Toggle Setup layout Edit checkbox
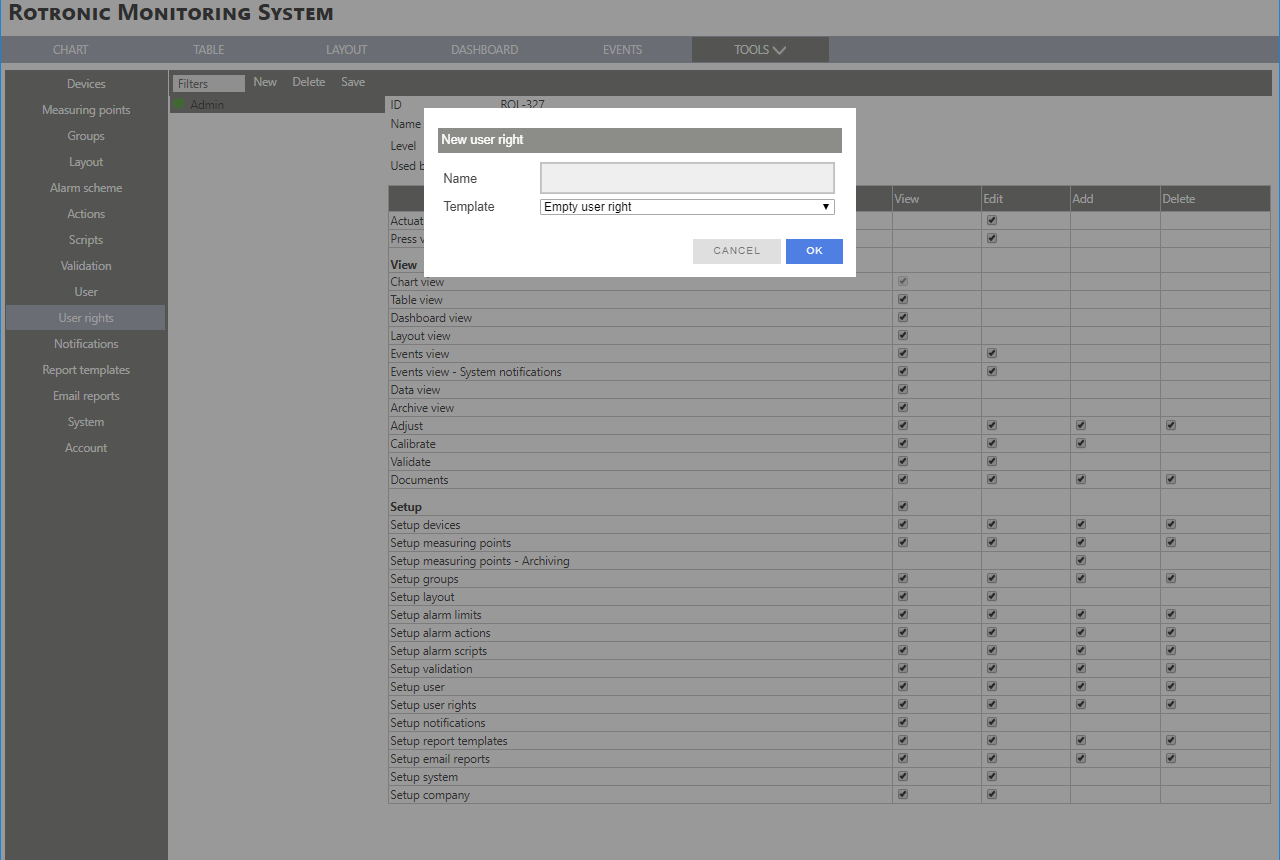Image resolution: width=1280 pixels, height=860 pixels. click(992, 597)
